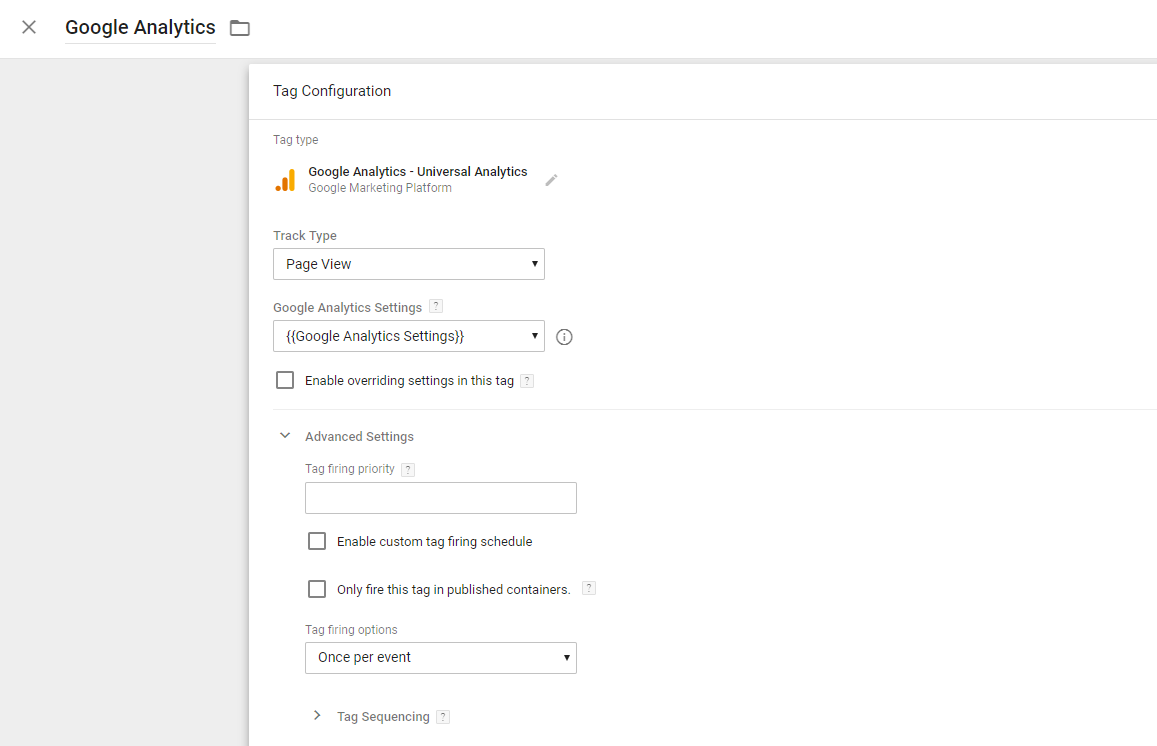Rename the tag title Google Analytics
The height and width of the screenshot is (746, 1157).
coord(140,27)
